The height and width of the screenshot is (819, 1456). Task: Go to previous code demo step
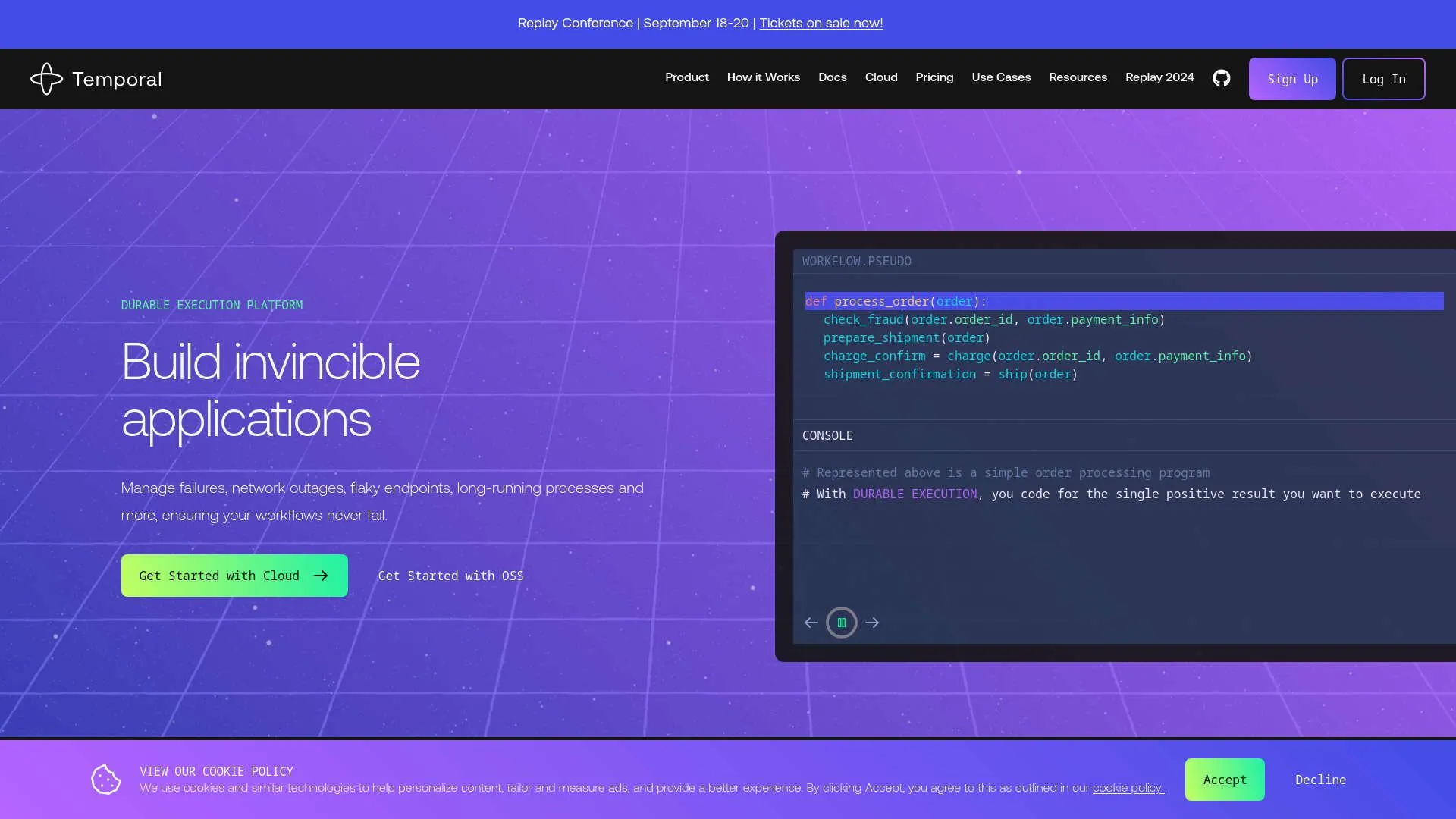[811, 623]
